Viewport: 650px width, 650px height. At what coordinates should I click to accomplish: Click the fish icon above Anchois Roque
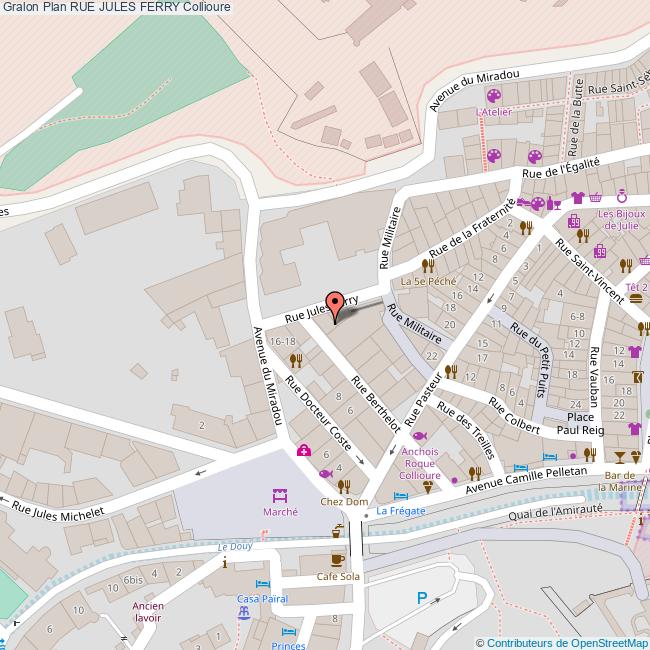click(419, 436)
